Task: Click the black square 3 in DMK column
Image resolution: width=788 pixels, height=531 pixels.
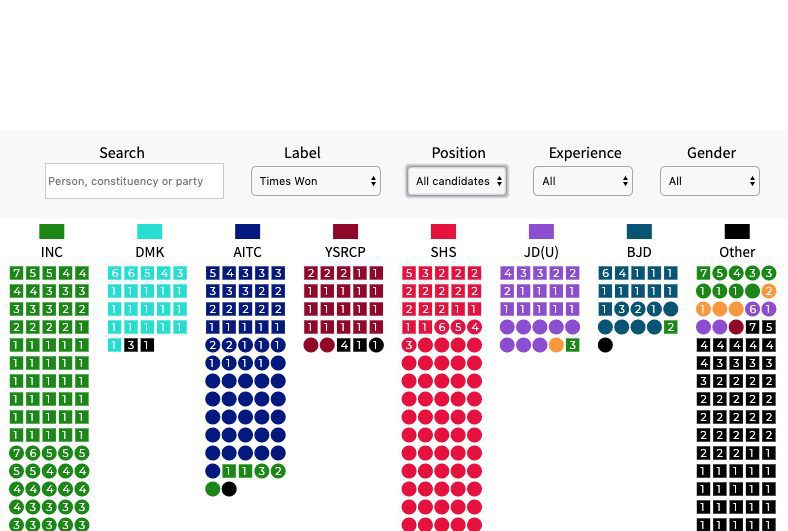Action: tap(131, 345)
